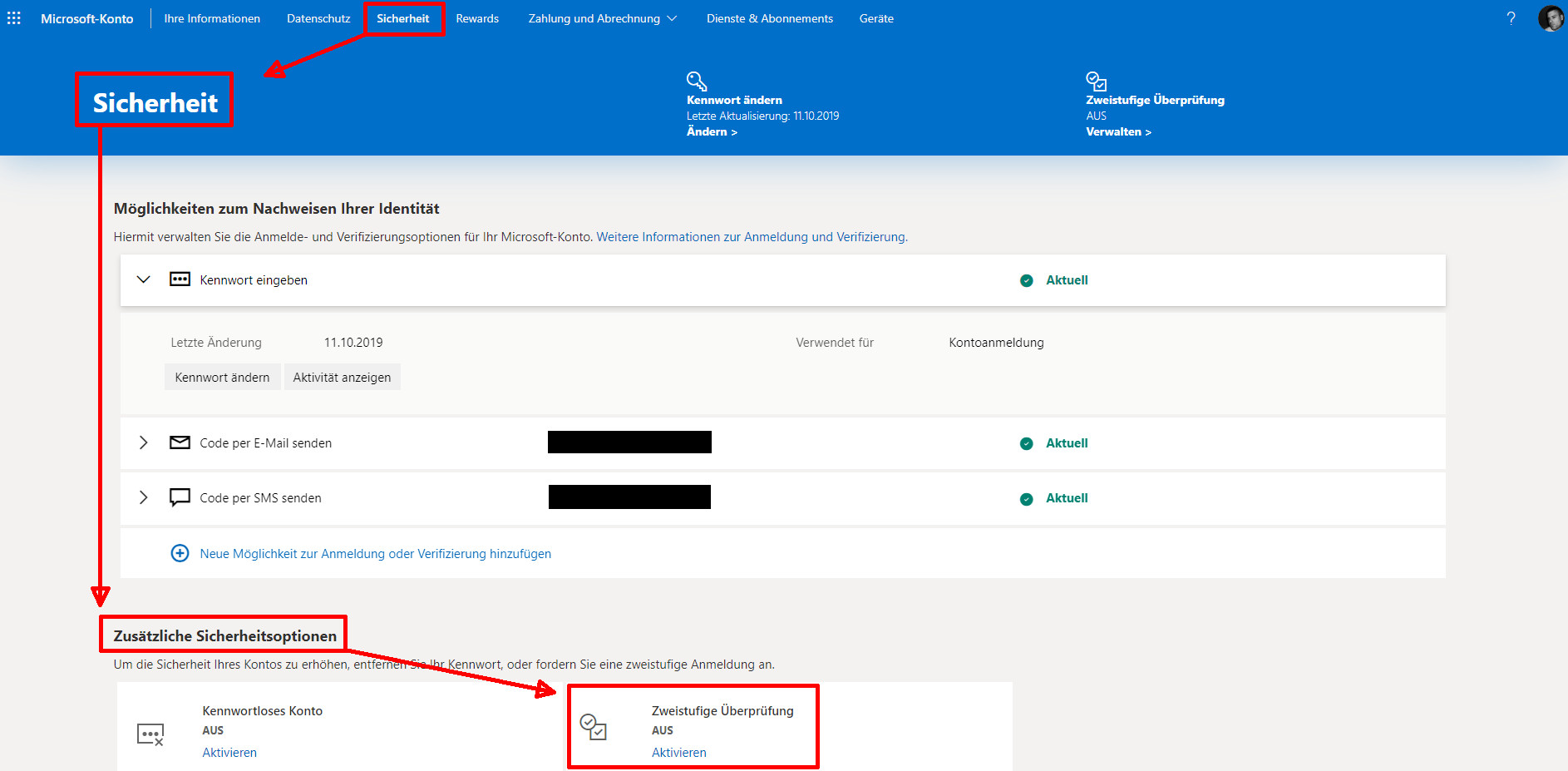Expand the Code per SMS senden row
The width and height of the screenshot is (1568, 771).
point(143,497)
